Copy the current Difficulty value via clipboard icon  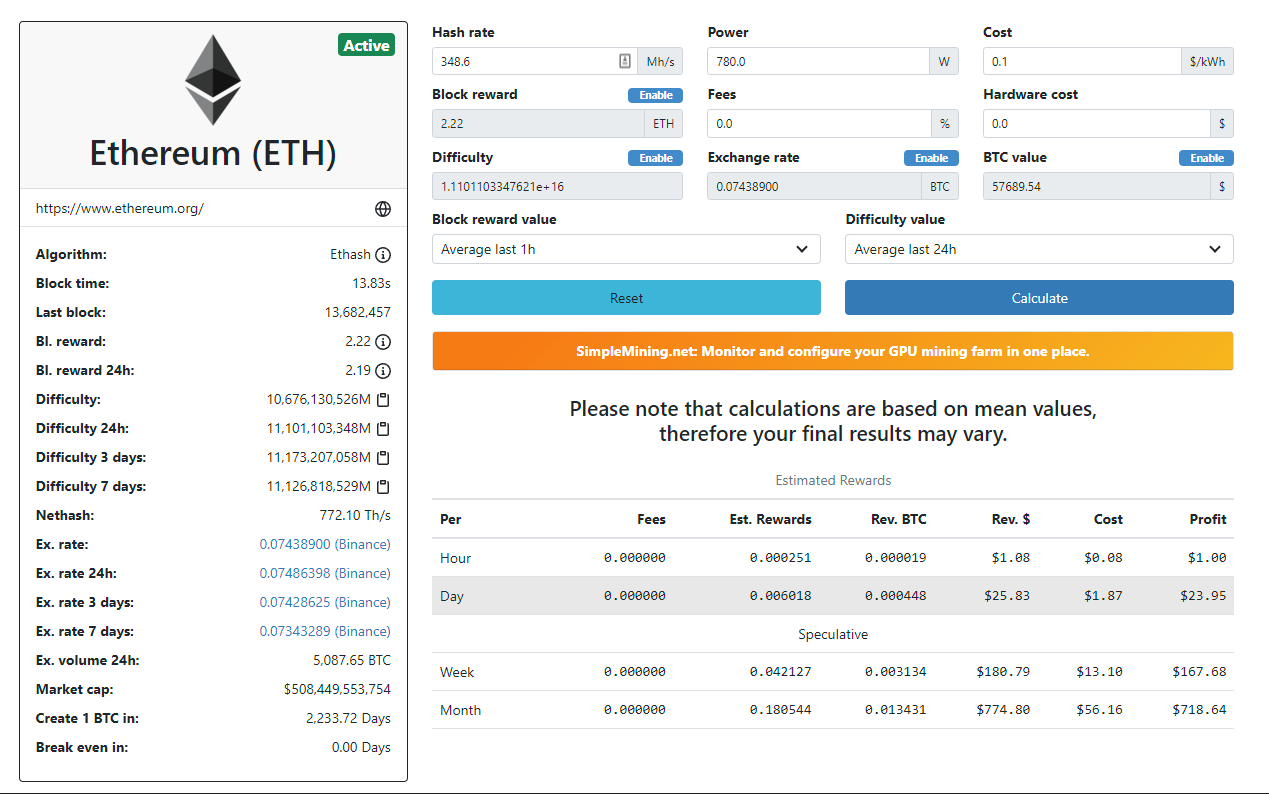pos(383,400)
